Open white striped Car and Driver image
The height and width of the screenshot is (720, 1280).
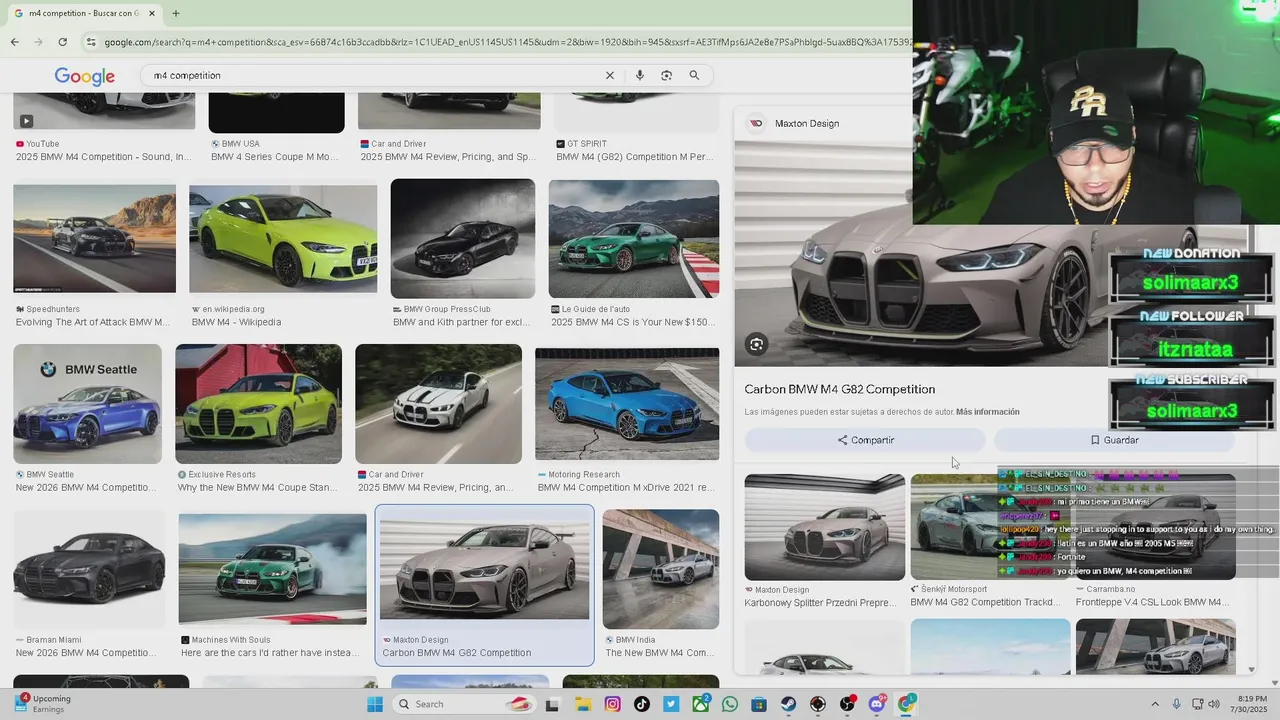[438, 404]
